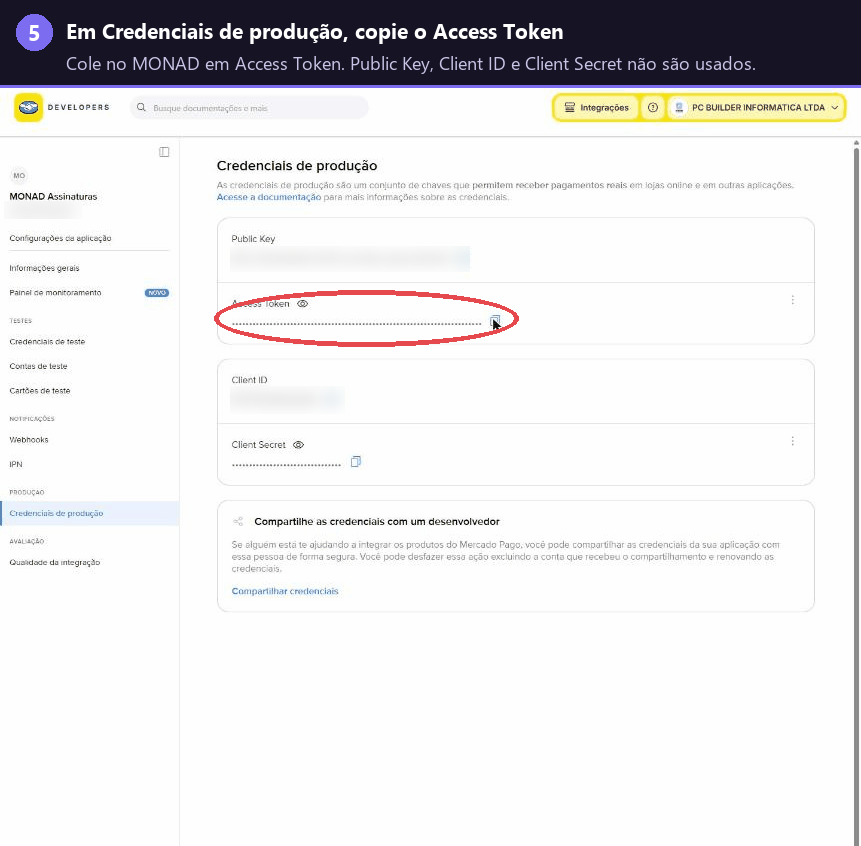Open Credenciais de teste
Screen dimensions: 861x846
click(x=47, y=341)
